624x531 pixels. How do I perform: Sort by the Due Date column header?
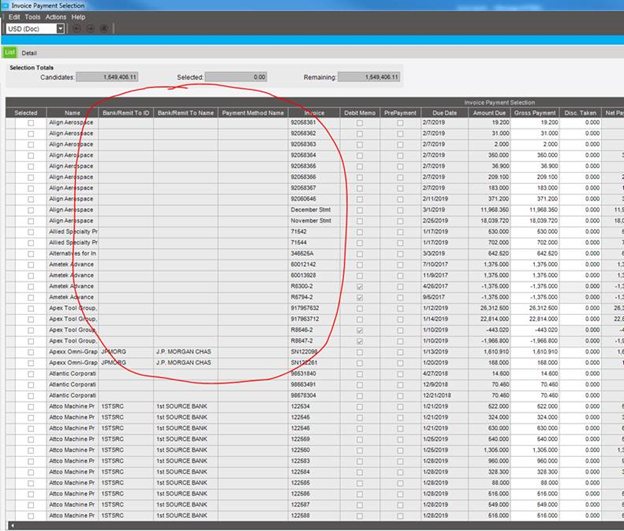click(x=445, y=113)
